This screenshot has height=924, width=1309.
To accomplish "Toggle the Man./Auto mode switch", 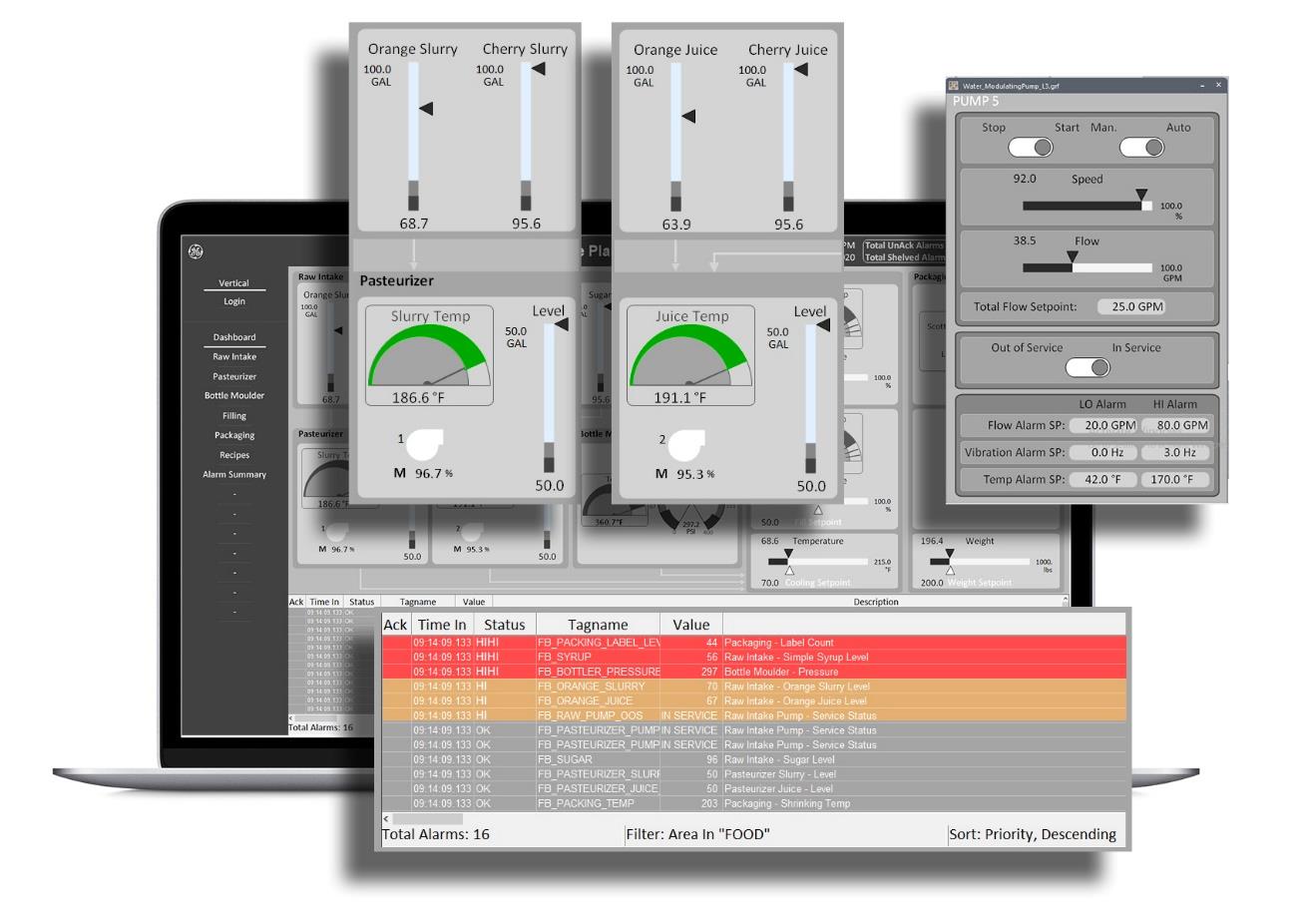I will (1141, 148).
